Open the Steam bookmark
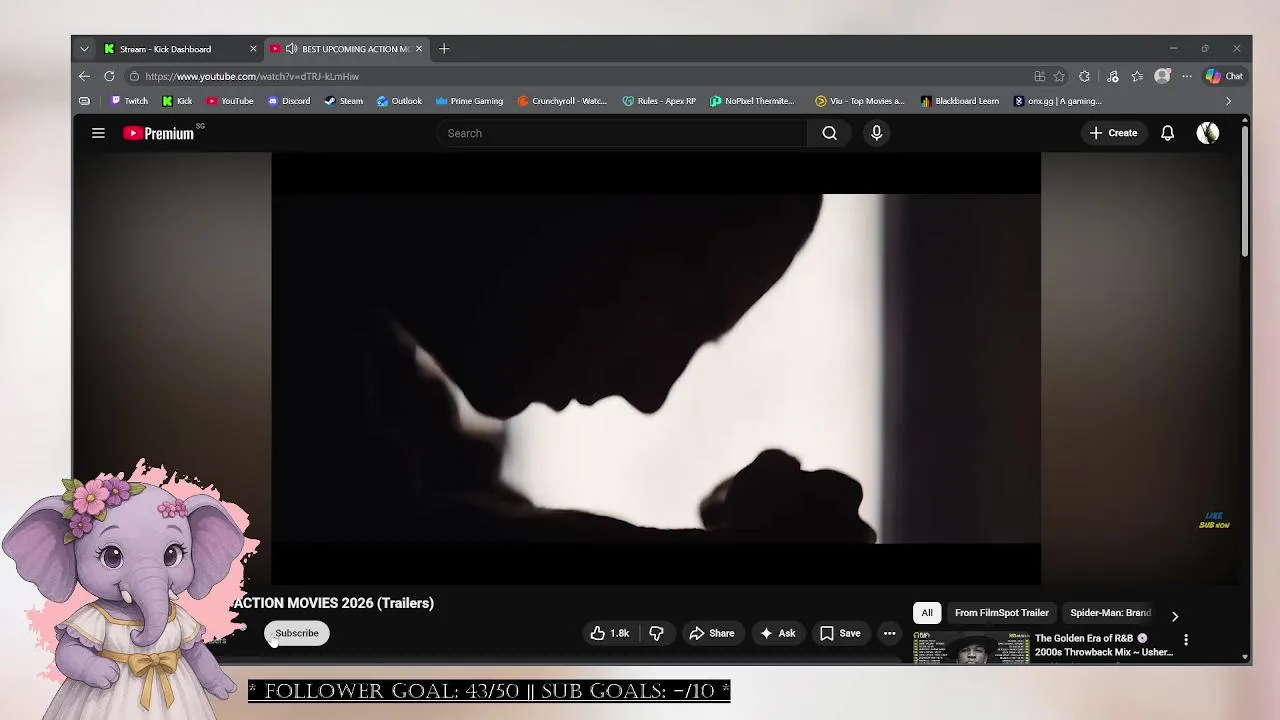The height and width of the screenshot is (720, 1280). (344, 101)
